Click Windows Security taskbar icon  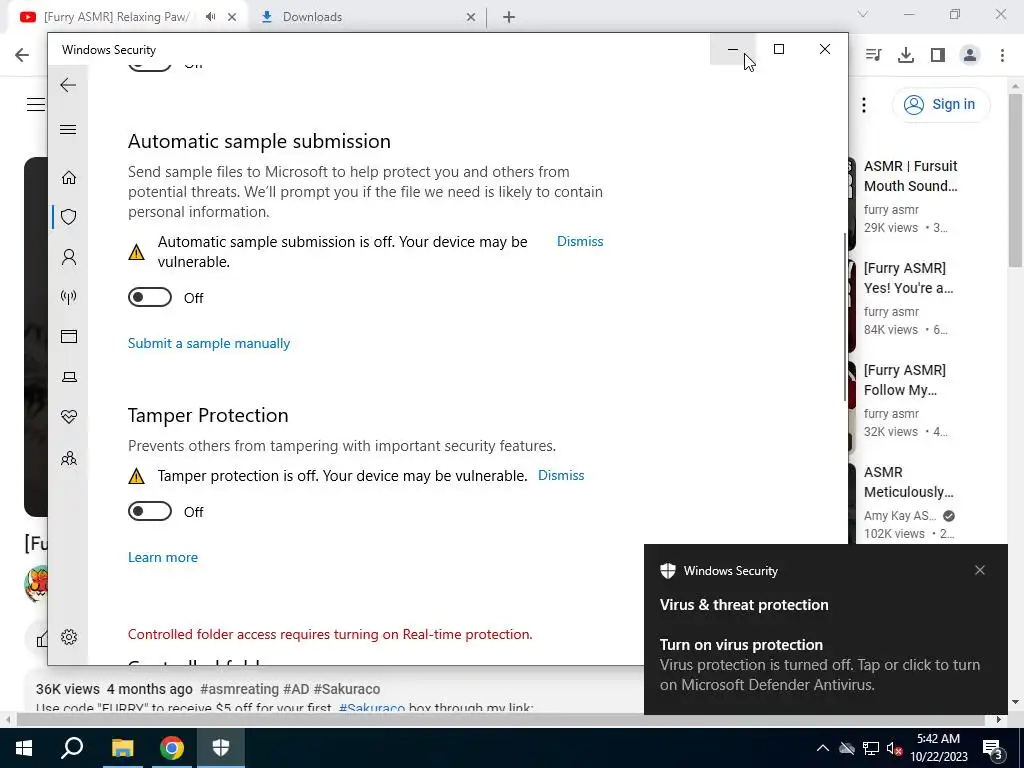click(221, 748)
